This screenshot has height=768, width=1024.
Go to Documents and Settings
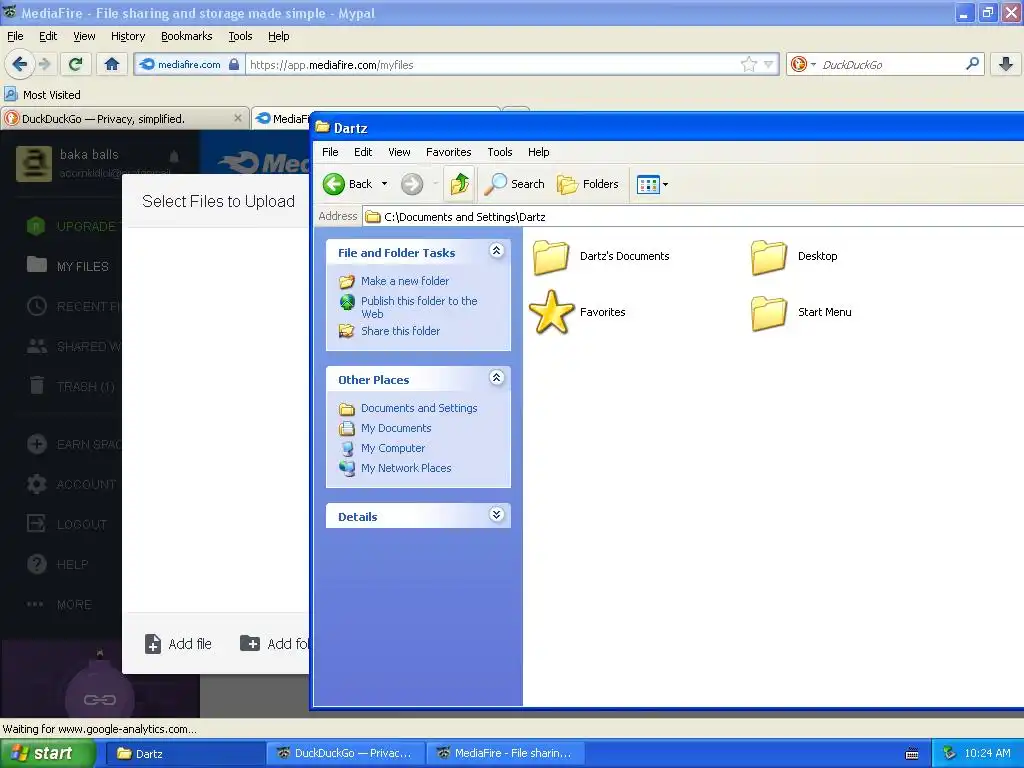pos(419,408)
